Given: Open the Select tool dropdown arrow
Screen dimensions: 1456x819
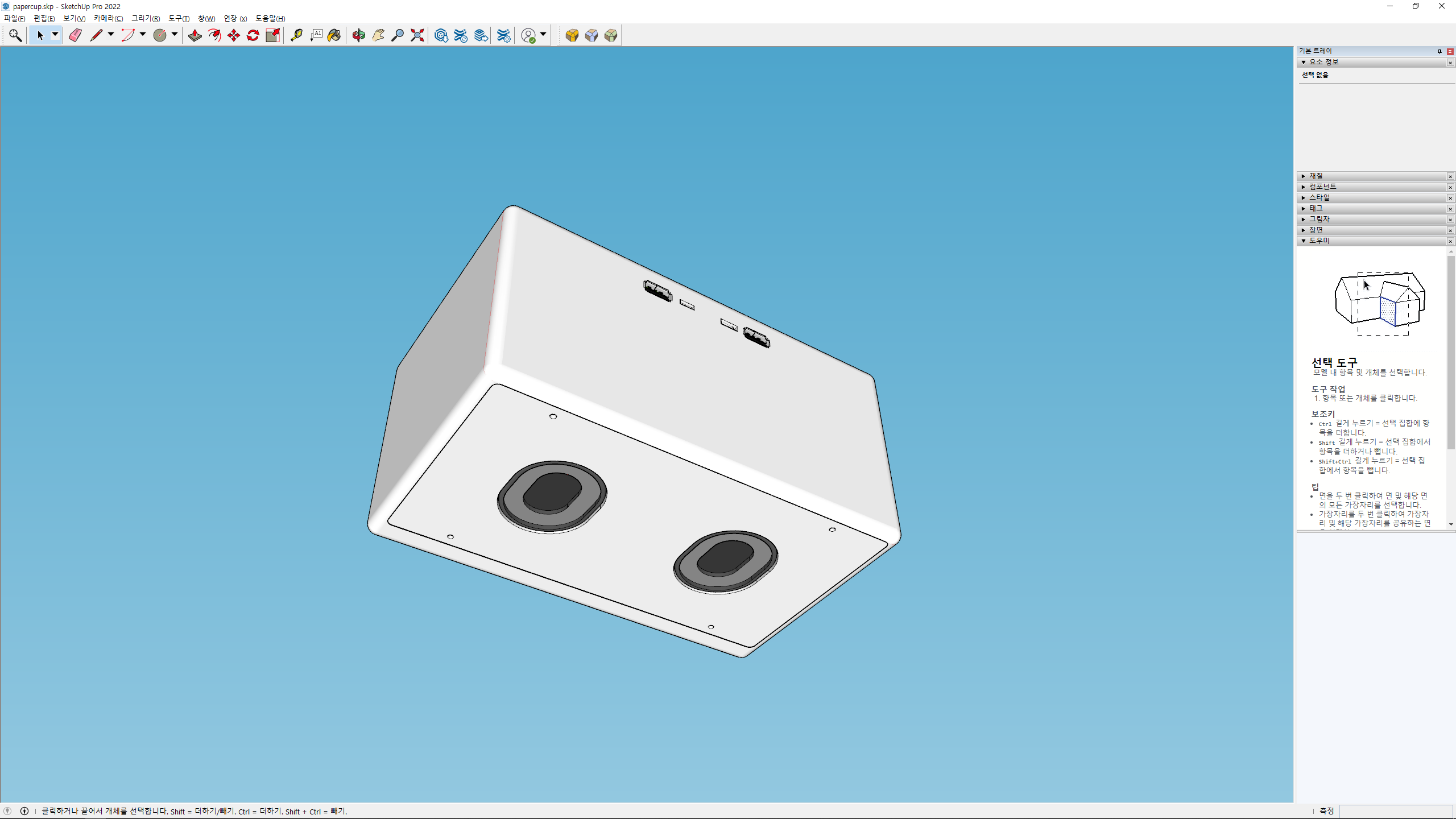Looking at the screenshot, I should click(55, 35).
